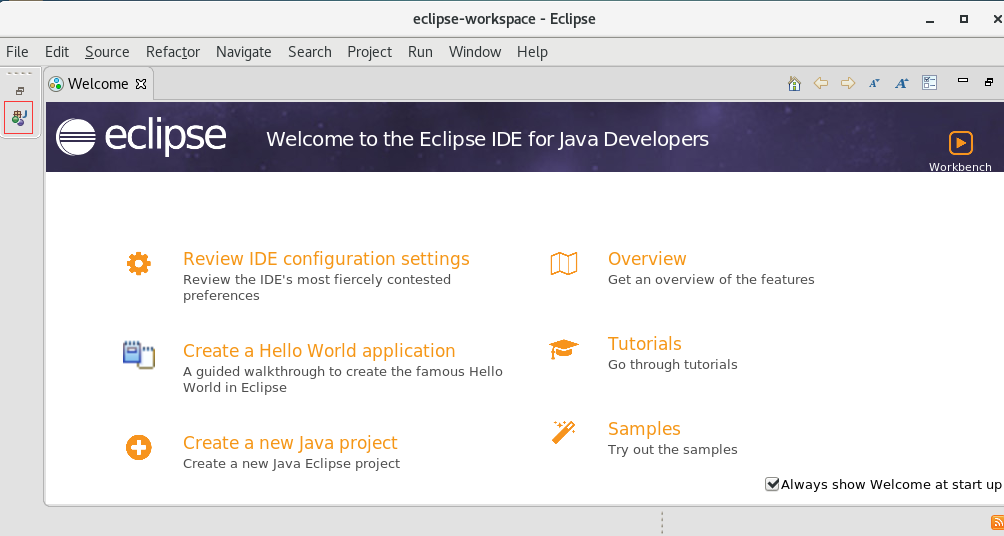
Task: Open the Refactor menu
Action: 173,52
